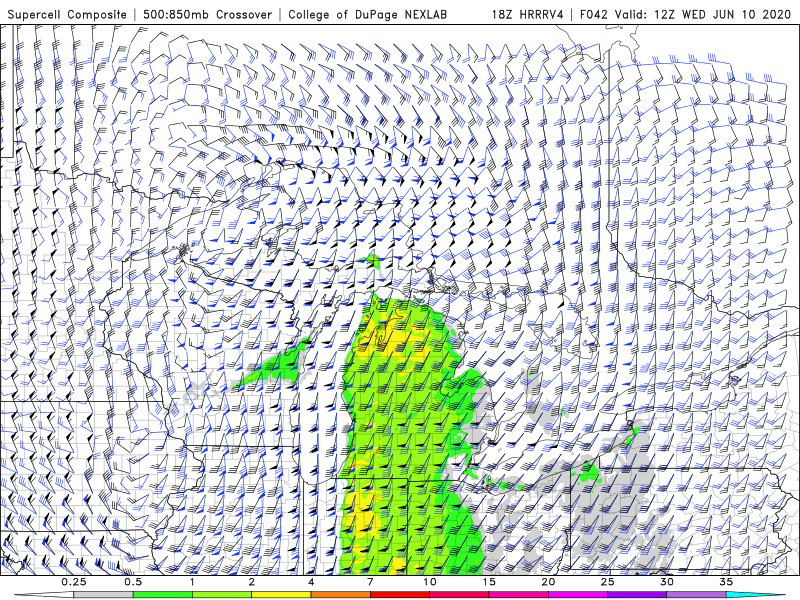Screen dimensions: 800x600
Task: Click the '18Z HRRRV4' model run label
Action: (x=528, y=14)
